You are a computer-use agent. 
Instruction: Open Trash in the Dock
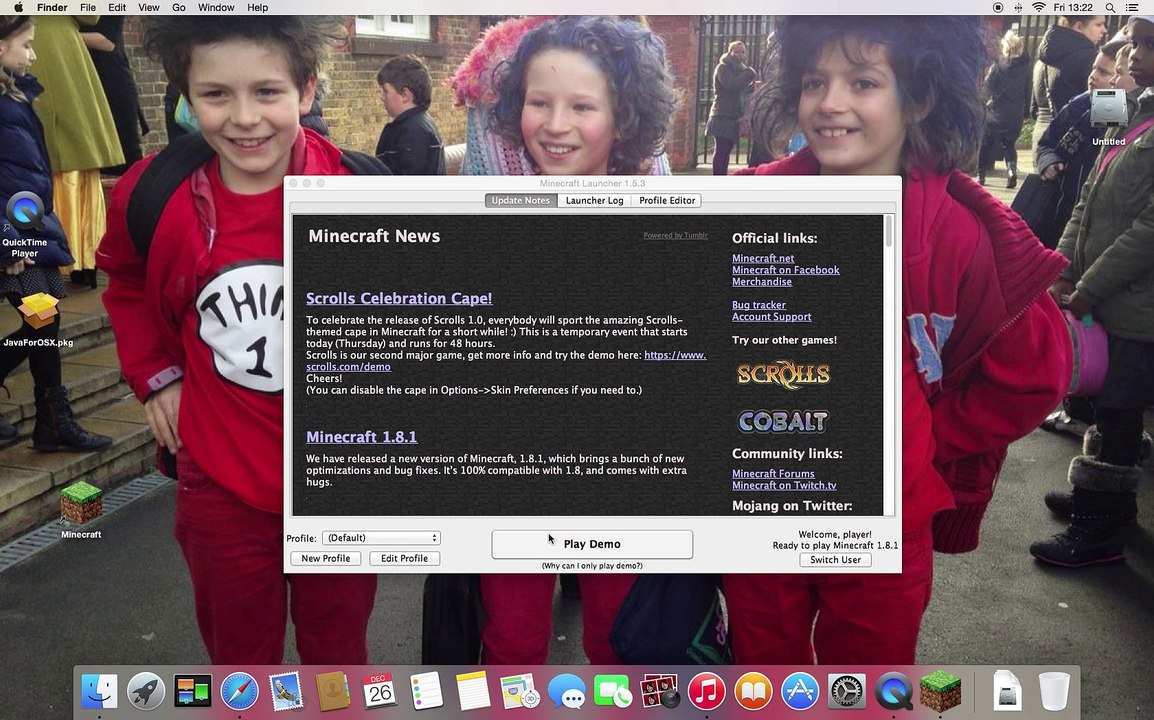coord(1054,691)
